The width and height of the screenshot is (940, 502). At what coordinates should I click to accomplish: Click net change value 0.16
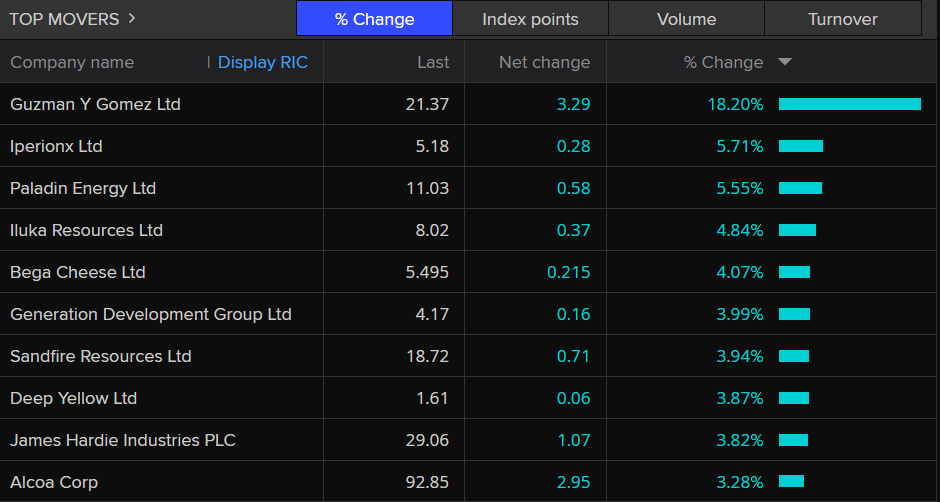(x=574, y=314)
